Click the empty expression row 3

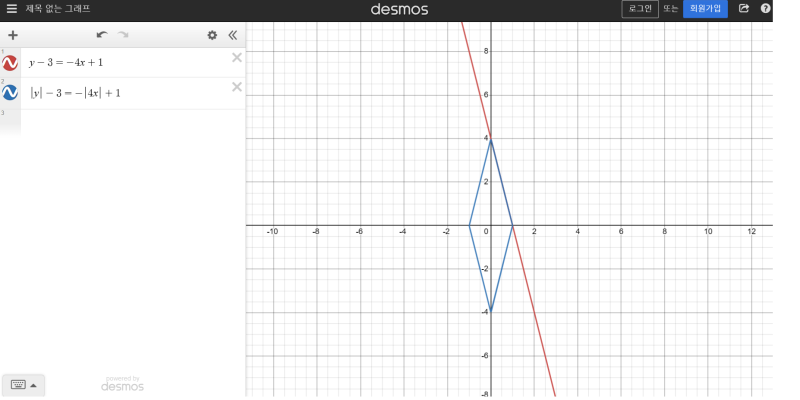coord(133,122)
